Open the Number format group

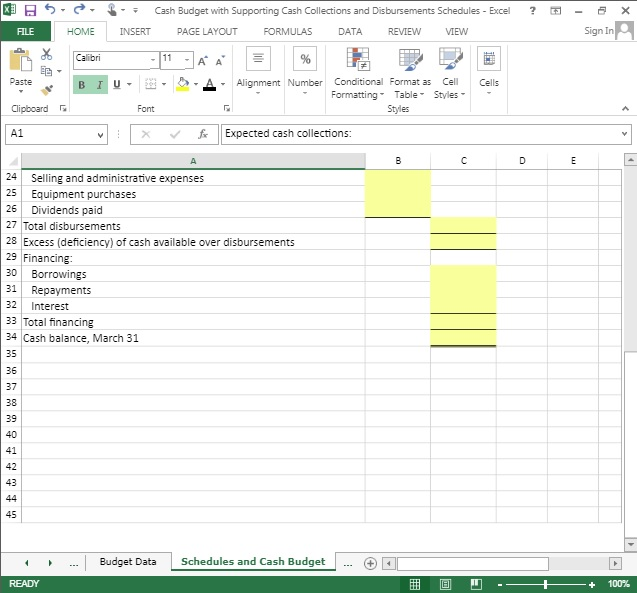[305, 71]
